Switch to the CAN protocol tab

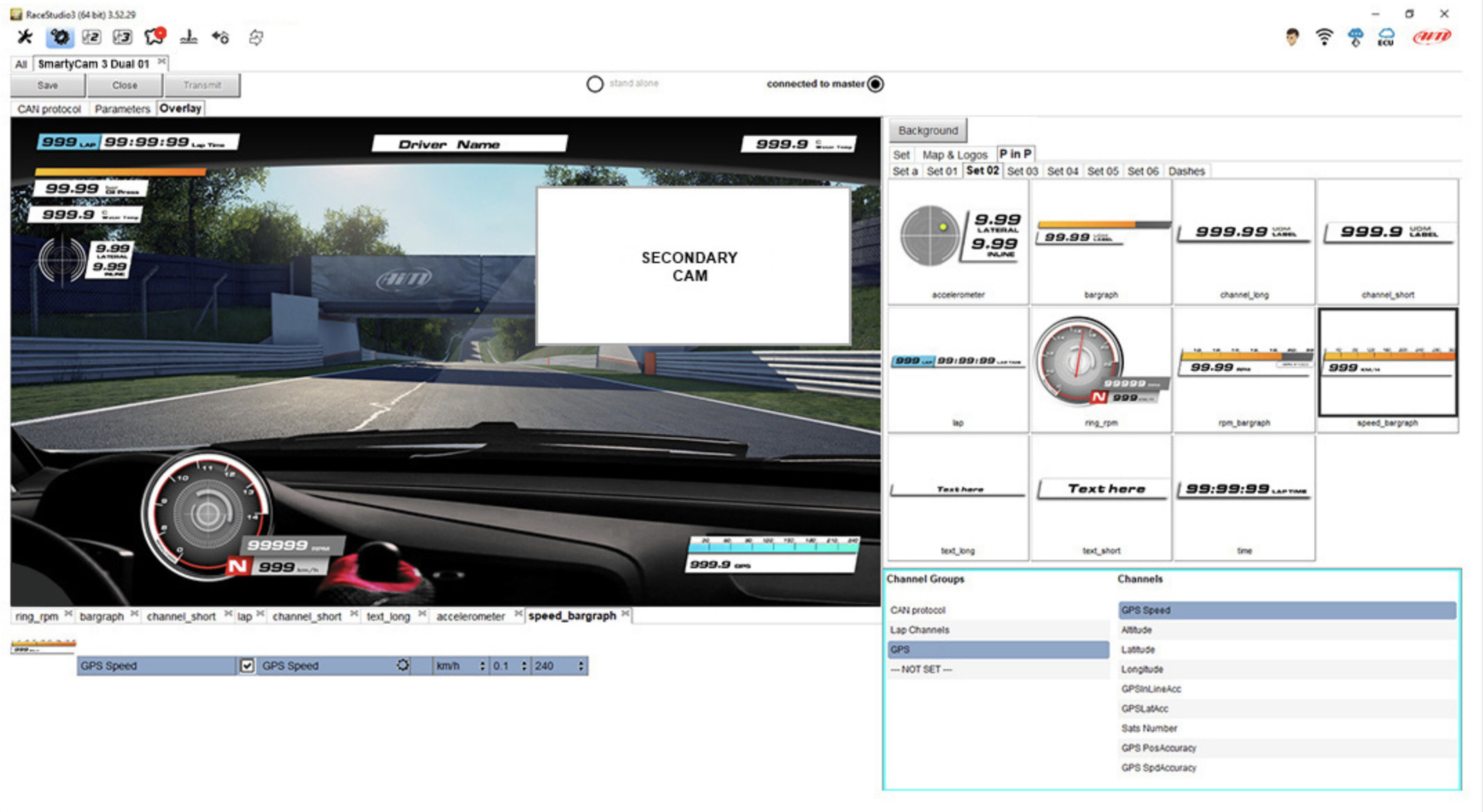pyautogui.click(x=49, y=108)
